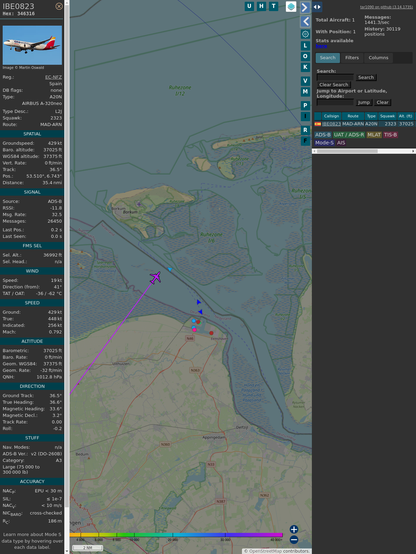The image size is (416, 554).
Task: Click the altitude color scale bar
Action: click(176, 535)
